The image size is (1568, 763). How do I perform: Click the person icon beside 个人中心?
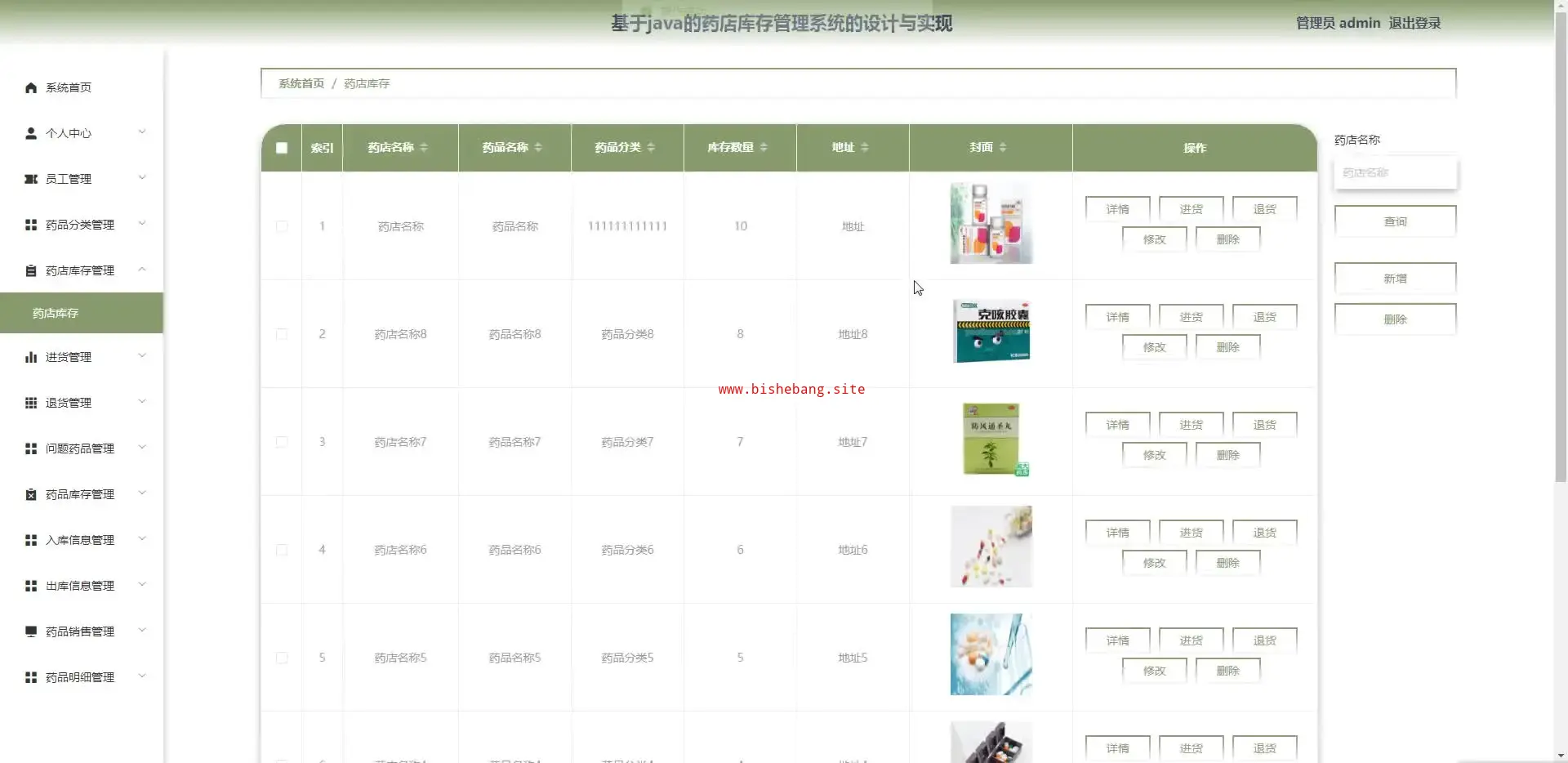[31, 133]
